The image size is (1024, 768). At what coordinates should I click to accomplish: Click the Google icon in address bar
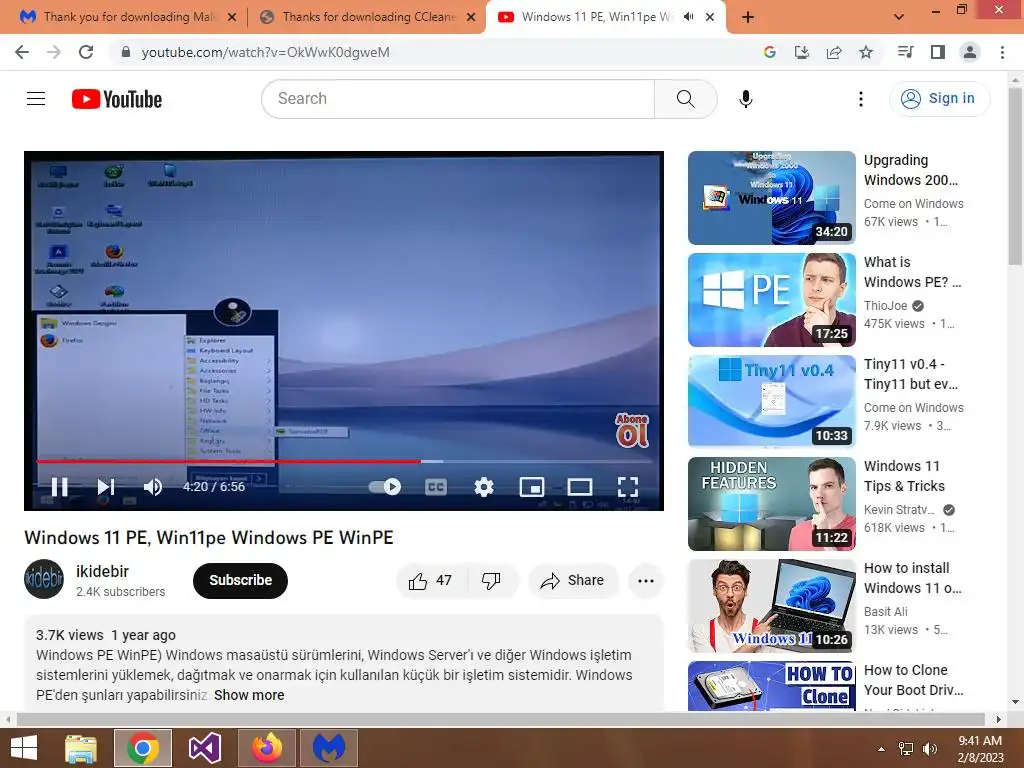(x=769, y=52)
